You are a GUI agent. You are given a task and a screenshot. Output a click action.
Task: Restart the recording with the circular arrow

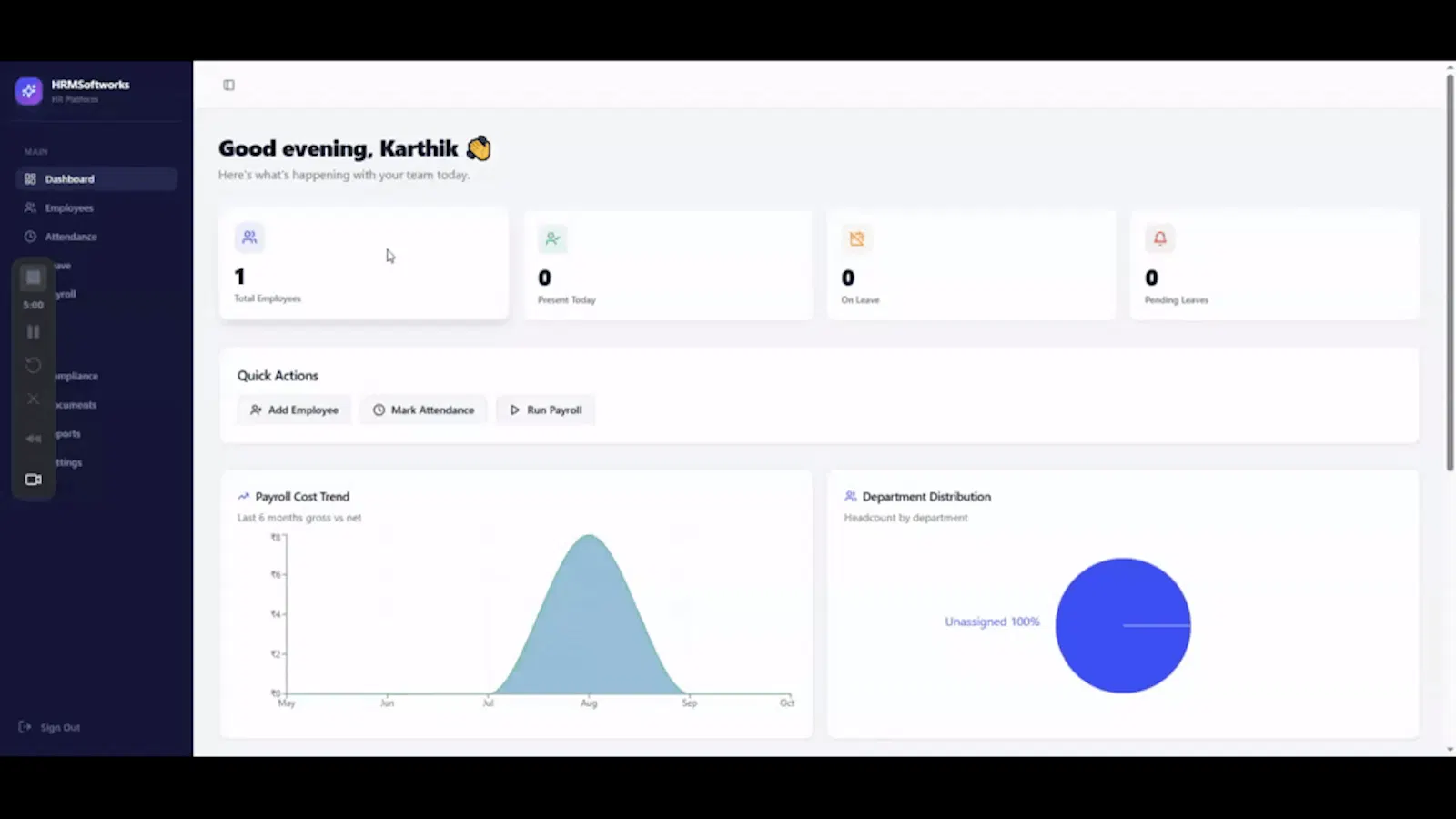(x=34, y=365)
